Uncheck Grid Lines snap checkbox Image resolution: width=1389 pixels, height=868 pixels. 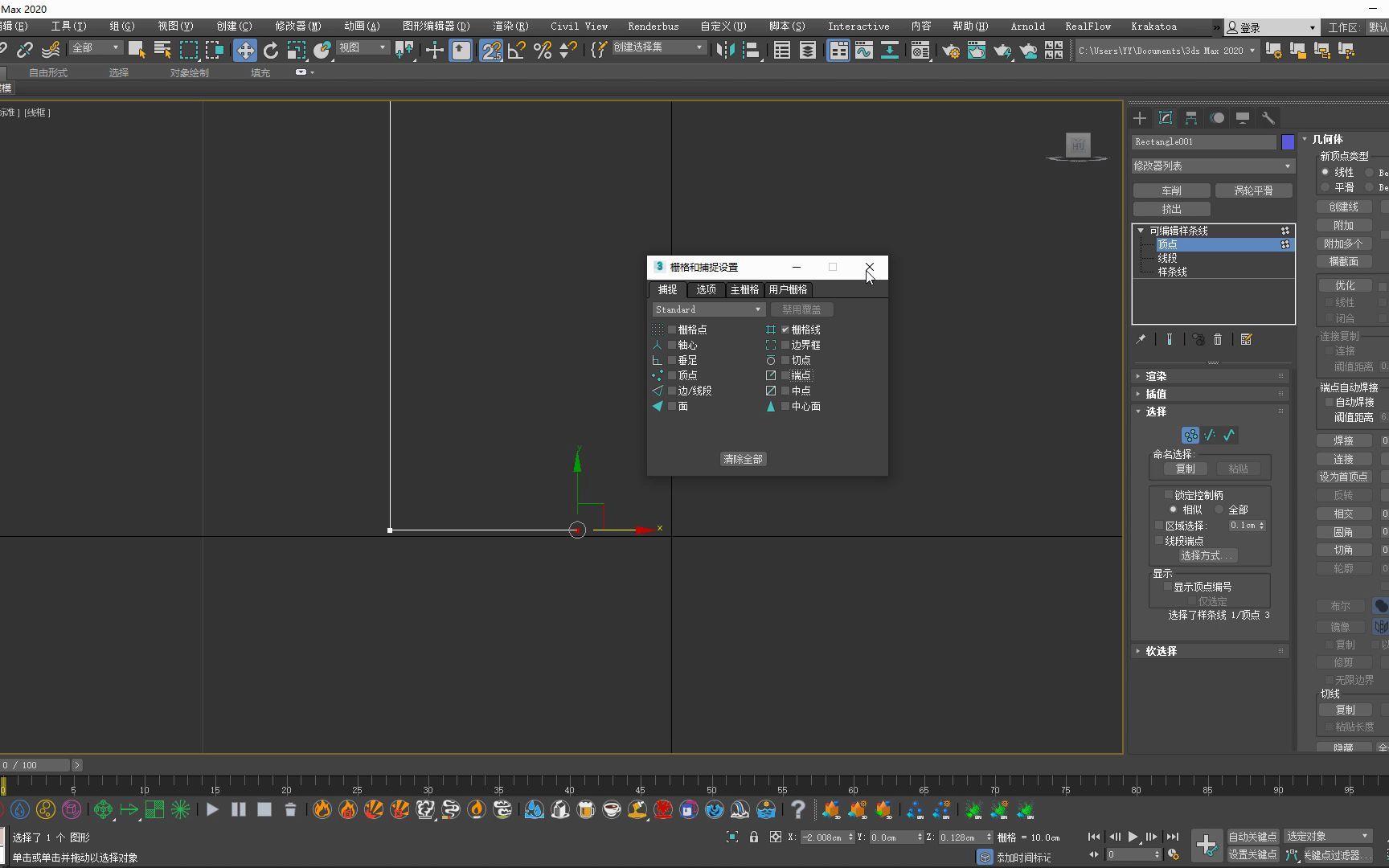point(785,330)
